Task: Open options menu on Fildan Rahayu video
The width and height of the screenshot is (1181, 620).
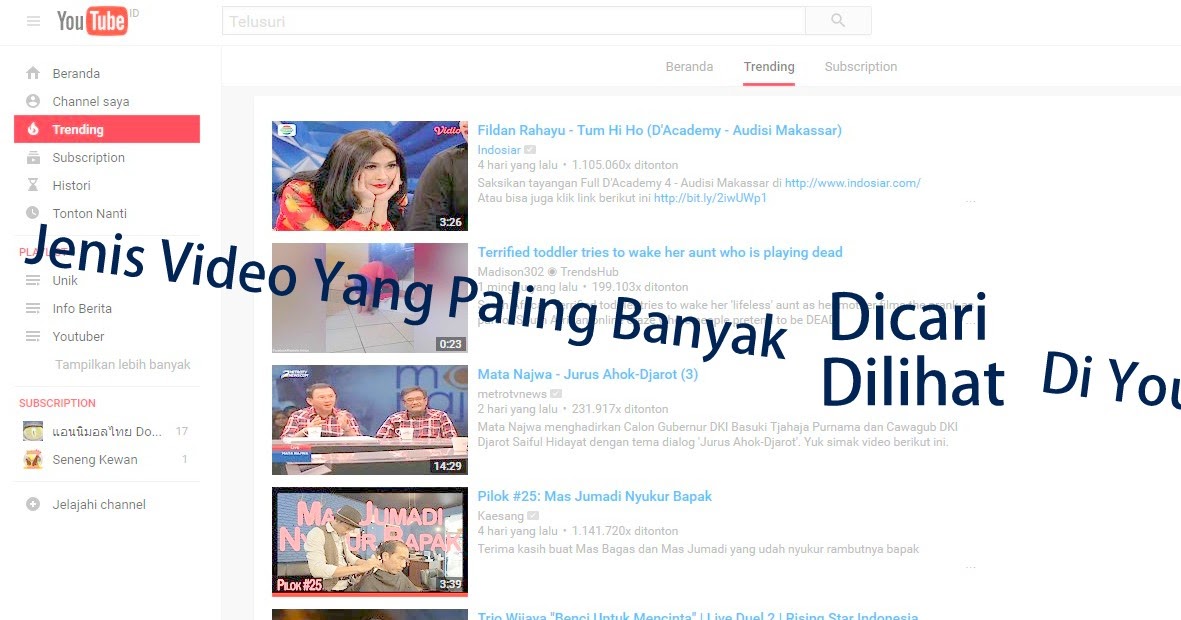Action: point(970,199)
